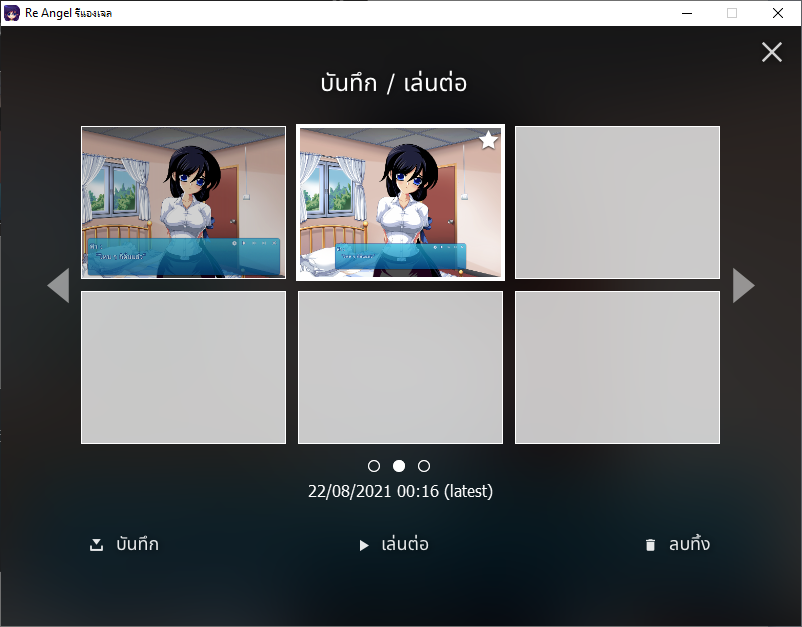Select the first save slot thumbnail
Image resolution: width=802 pixels, height=627 pixels.
tap(184, 203)
